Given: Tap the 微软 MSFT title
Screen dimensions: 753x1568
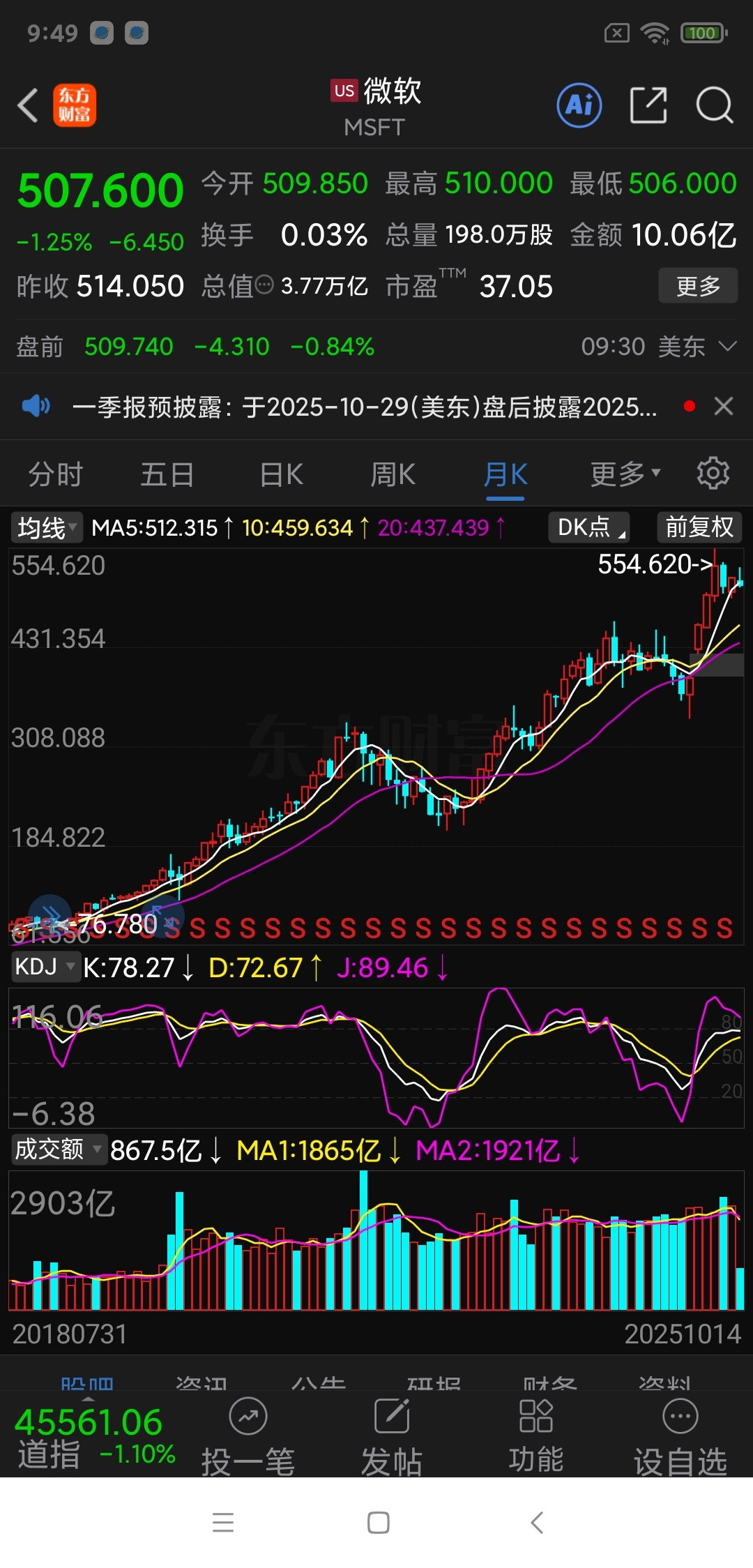Looking at the screenshot, I should coord(376,106).
